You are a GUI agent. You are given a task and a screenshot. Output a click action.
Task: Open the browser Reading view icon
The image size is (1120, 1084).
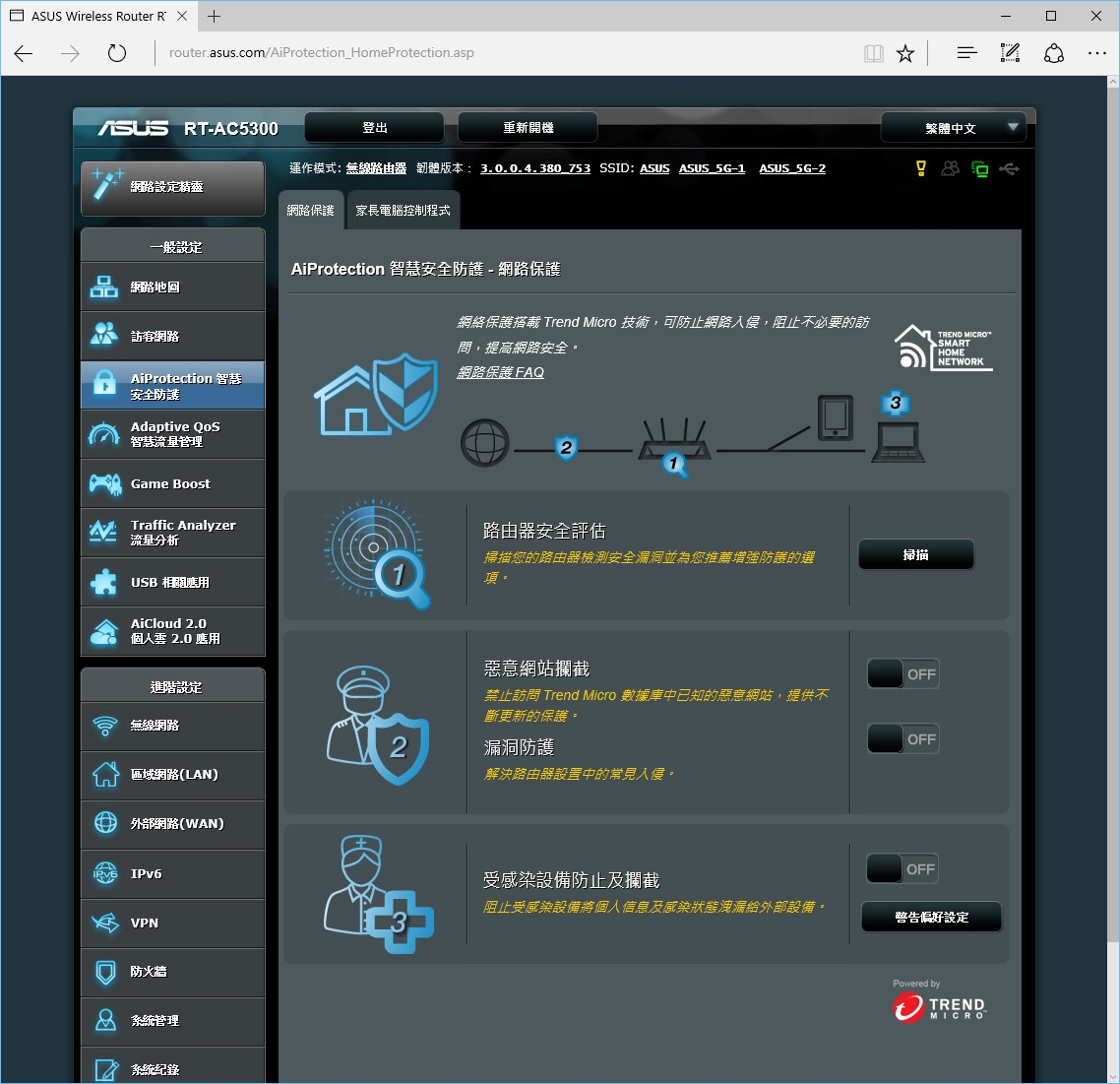[874, 53]
